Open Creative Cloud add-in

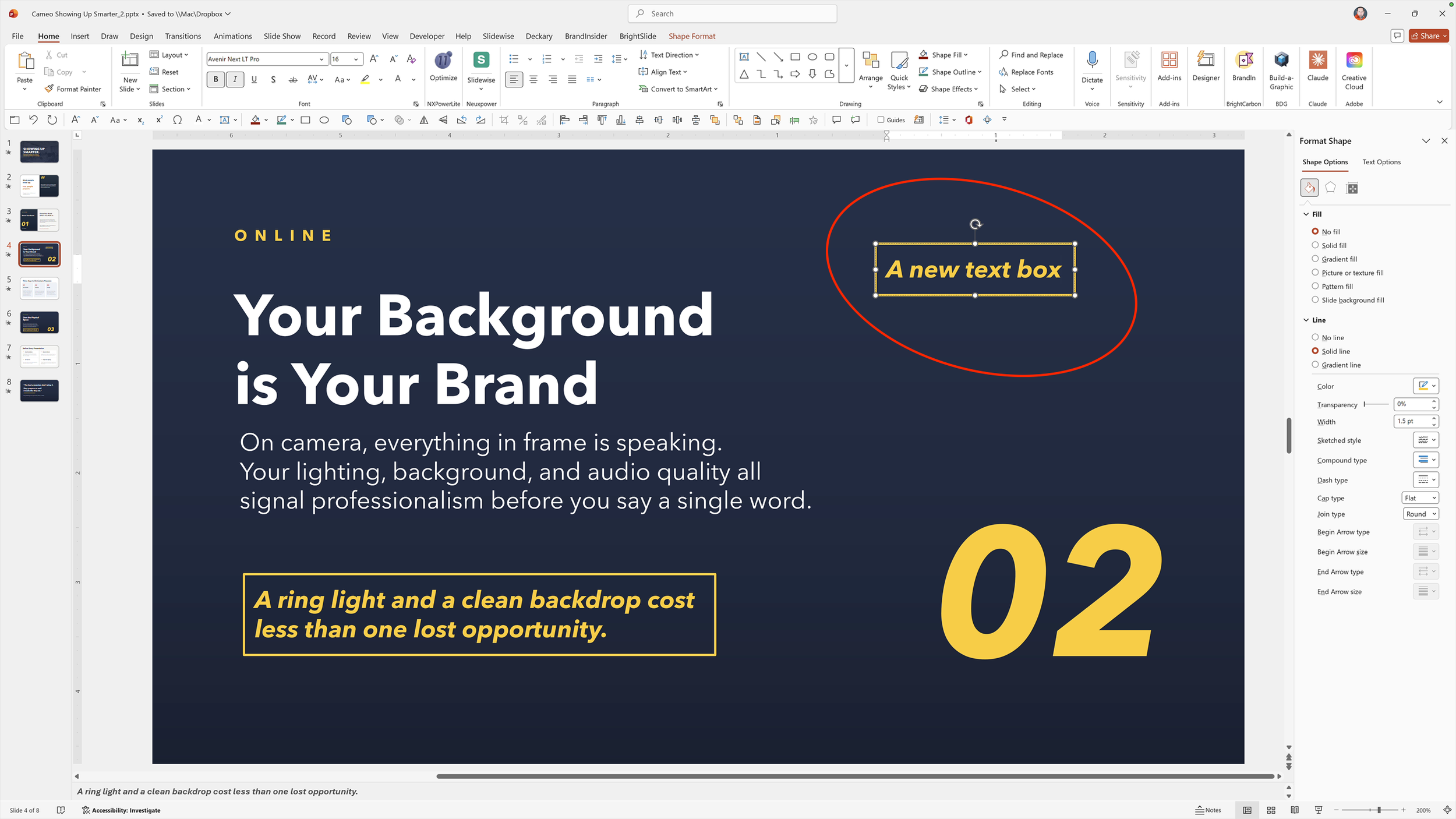click(x=1354, y=70)
